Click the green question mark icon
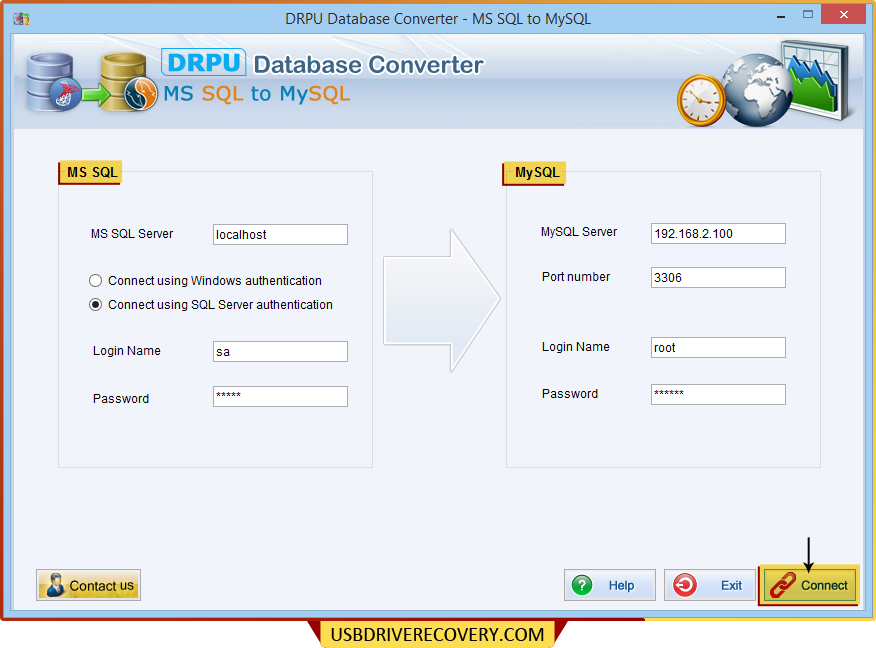 [x=582, y=585]
